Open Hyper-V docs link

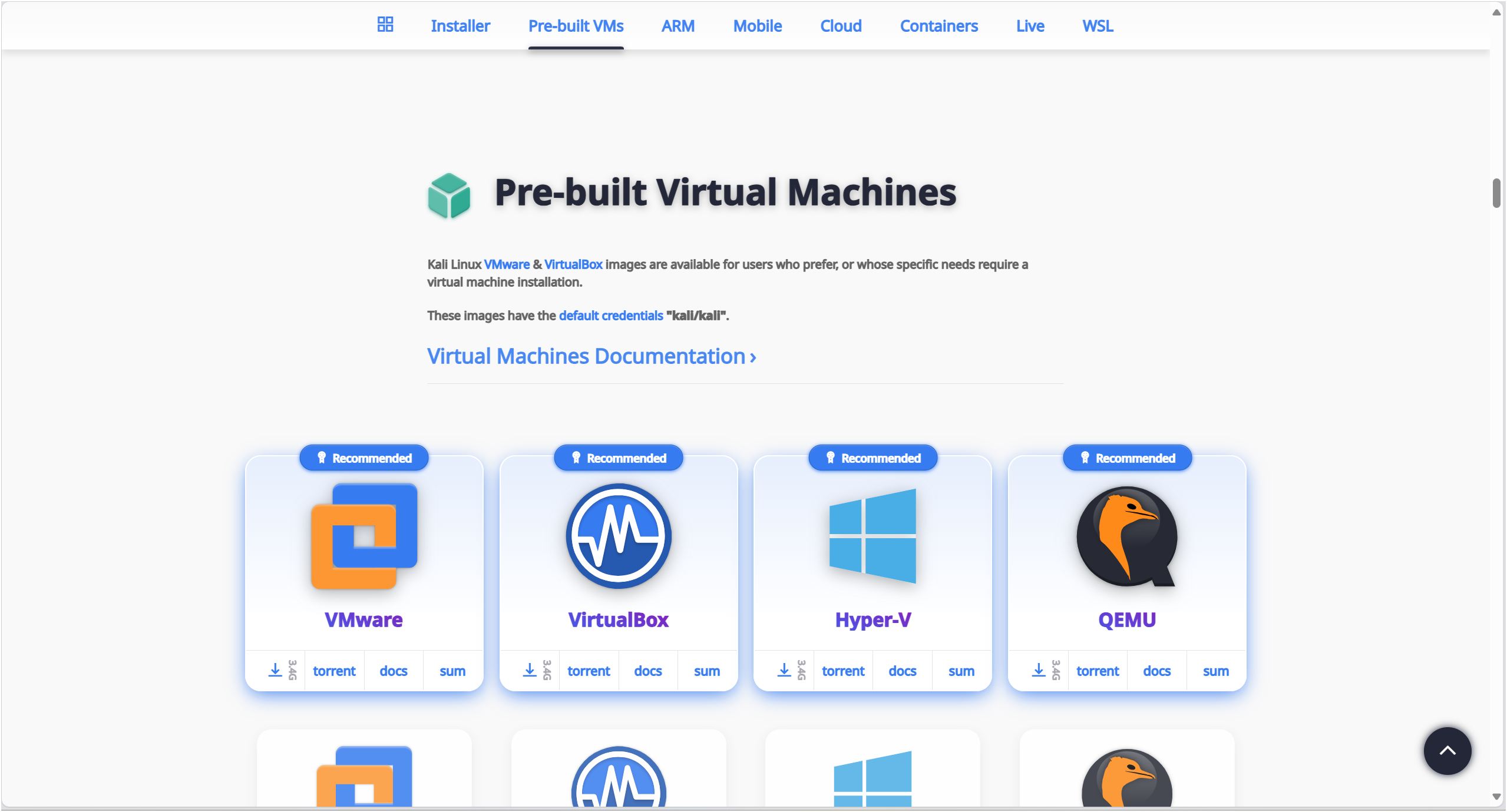click(902, 671)
